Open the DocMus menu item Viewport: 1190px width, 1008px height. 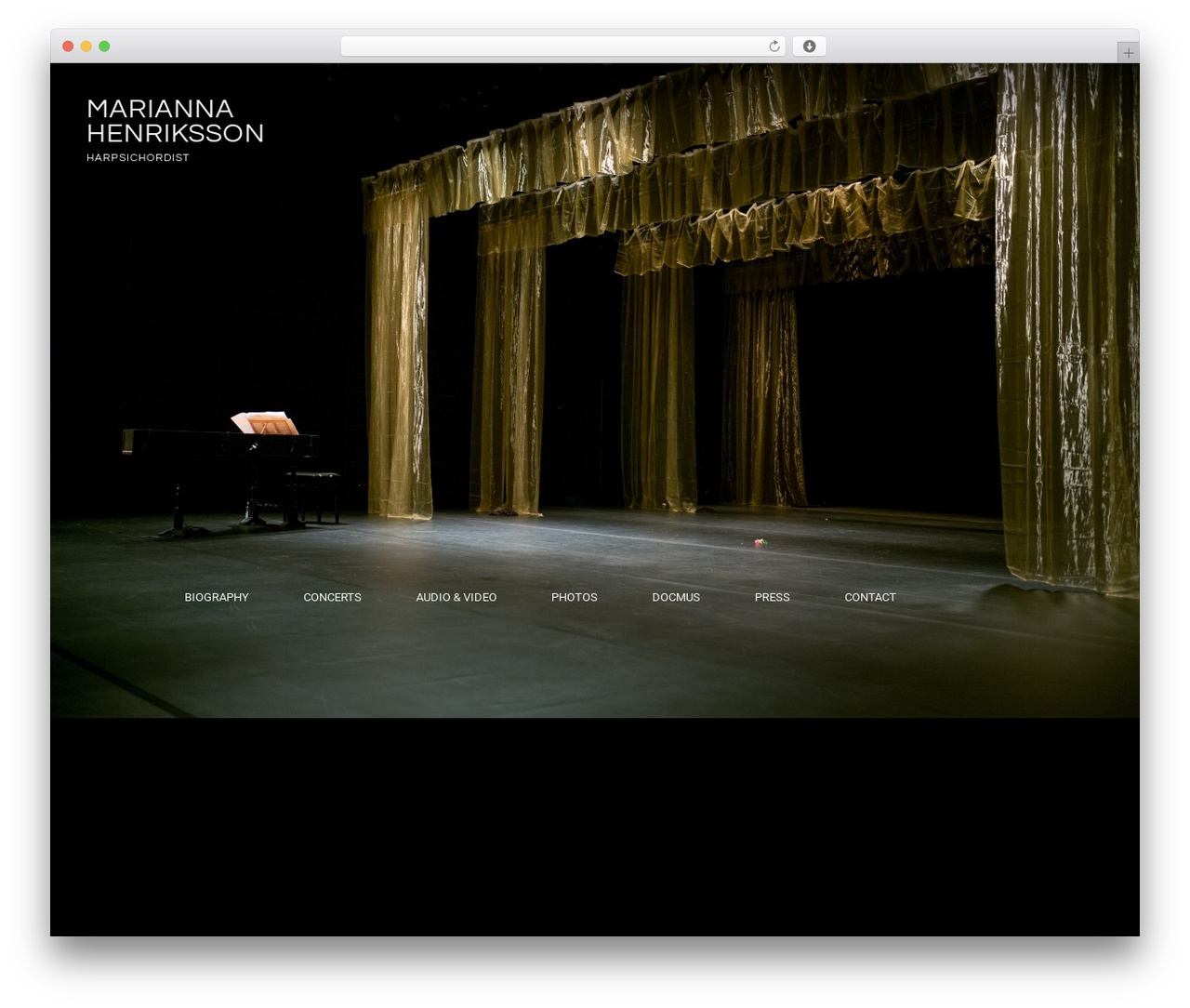tap(676, 597)
